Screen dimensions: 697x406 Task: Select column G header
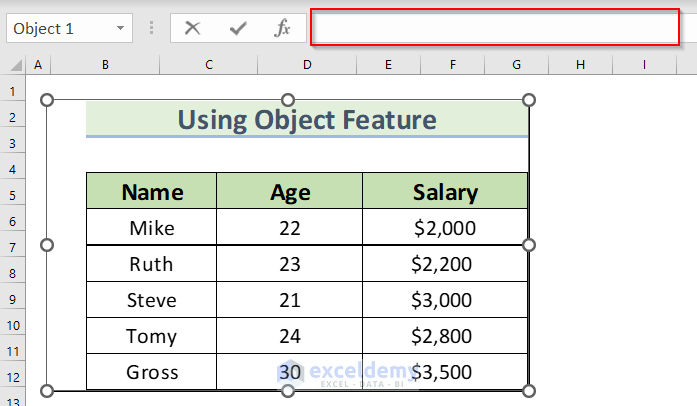(x=517, y=65)
